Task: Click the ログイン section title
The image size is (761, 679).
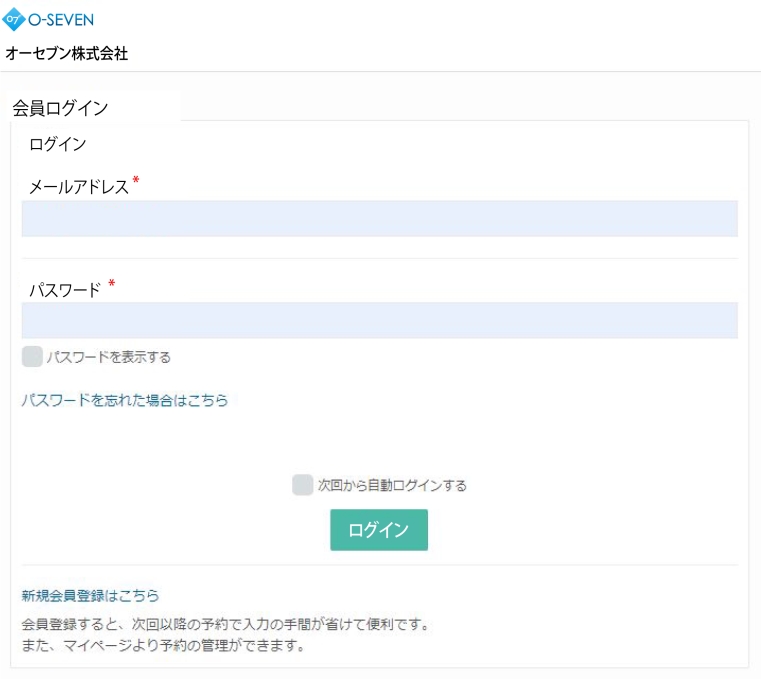Action: (x=57, y=144)
